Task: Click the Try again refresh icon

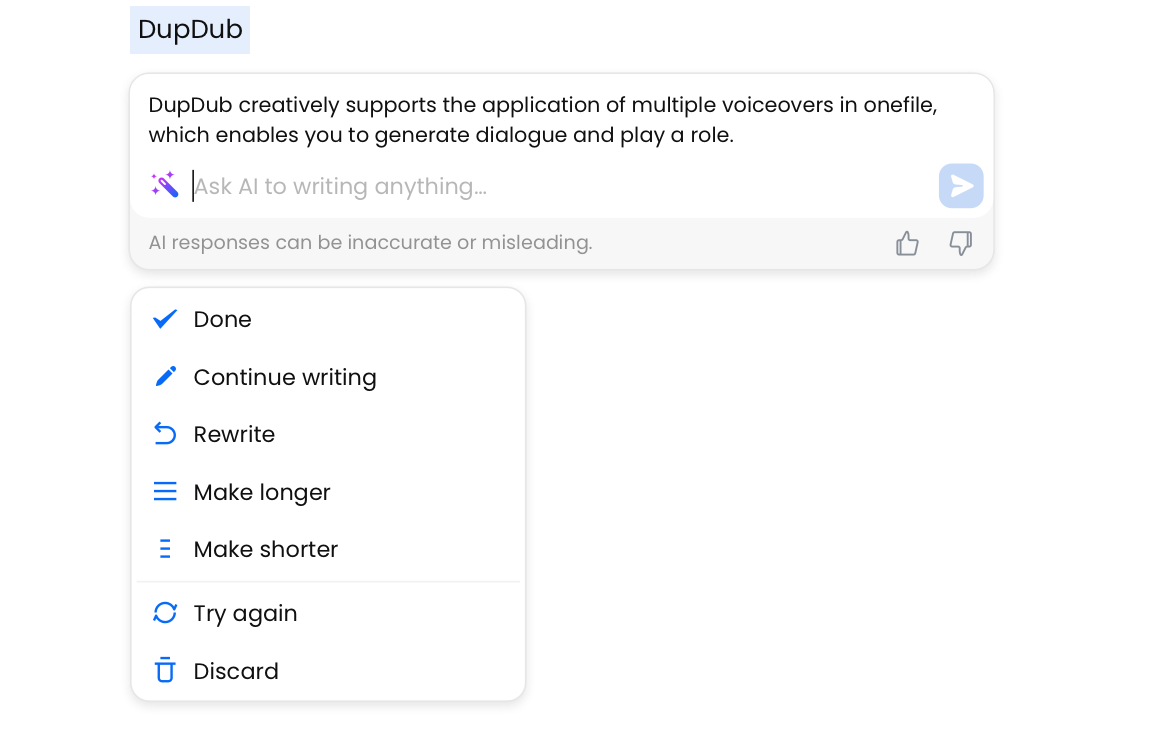Action: tap(166, 612)
